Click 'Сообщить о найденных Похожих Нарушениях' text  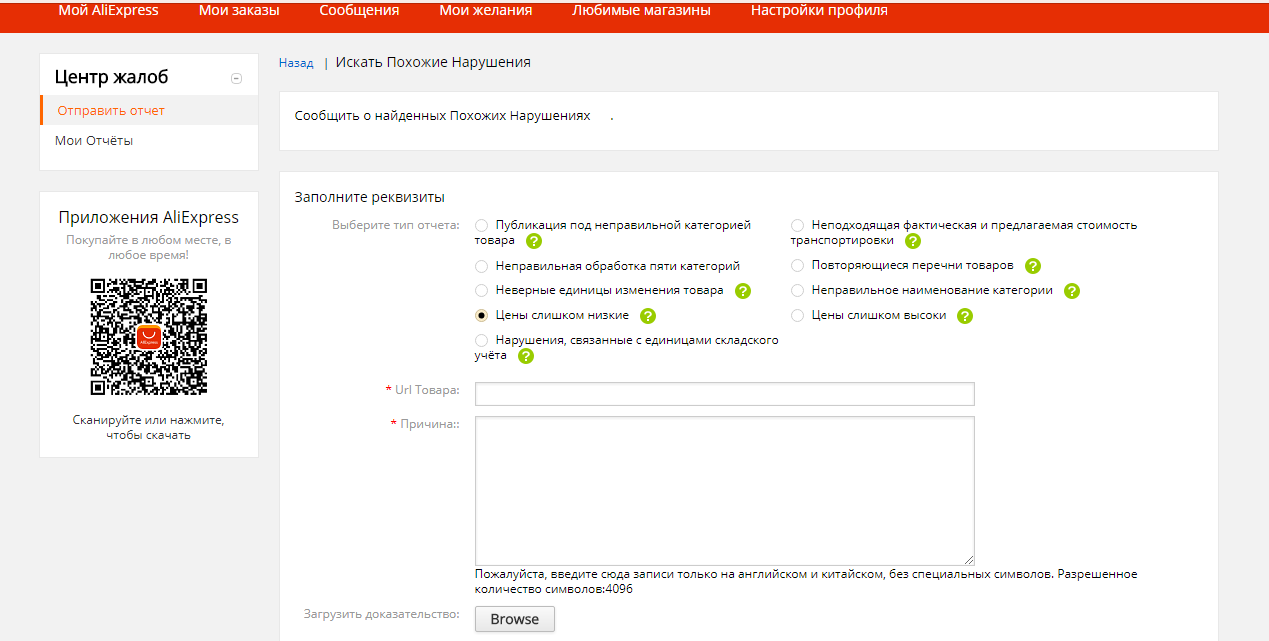click(x=442, y=116)
